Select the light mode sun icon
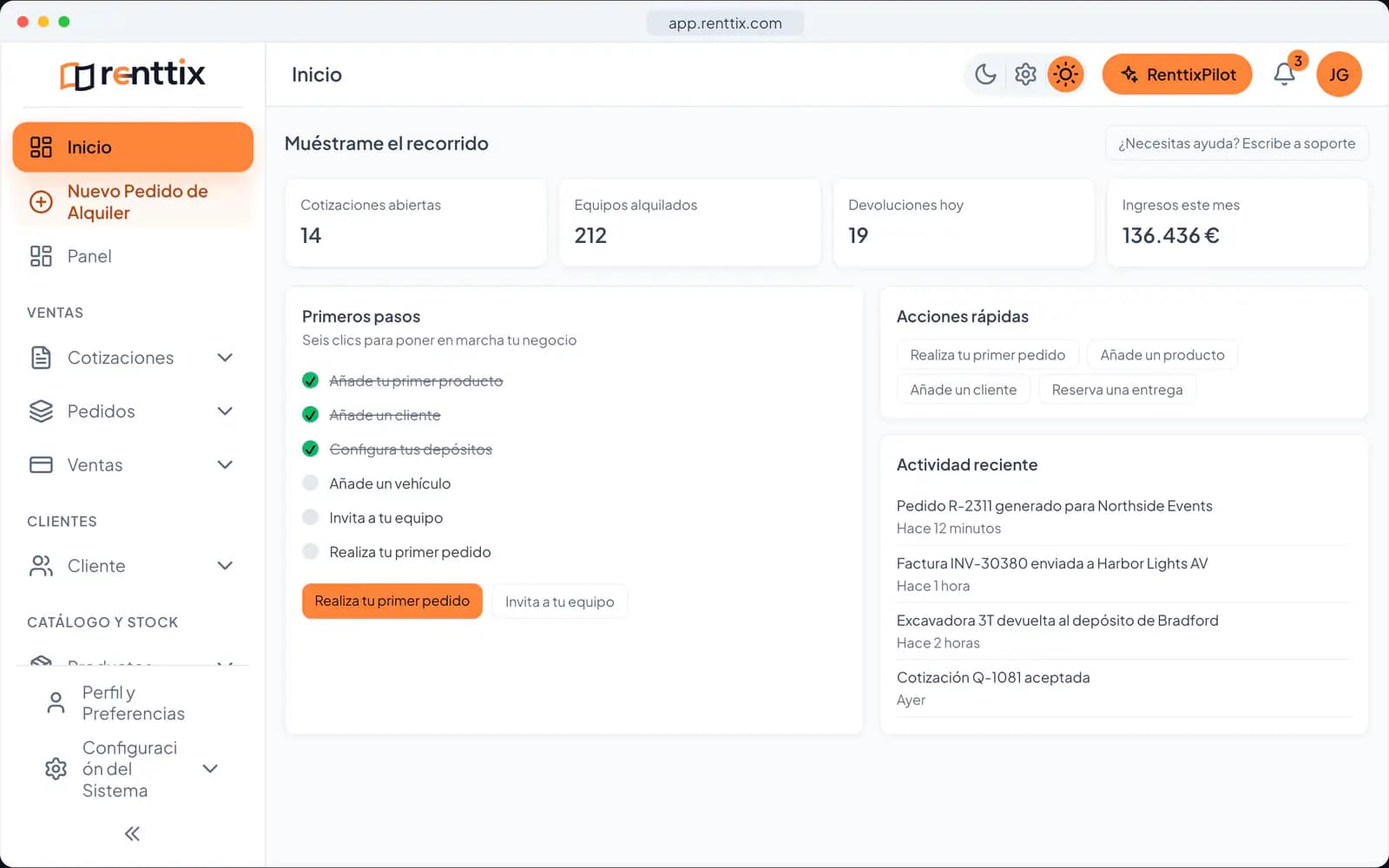This screenshot has width=1389, height=868. click(x=1065, y=75)
